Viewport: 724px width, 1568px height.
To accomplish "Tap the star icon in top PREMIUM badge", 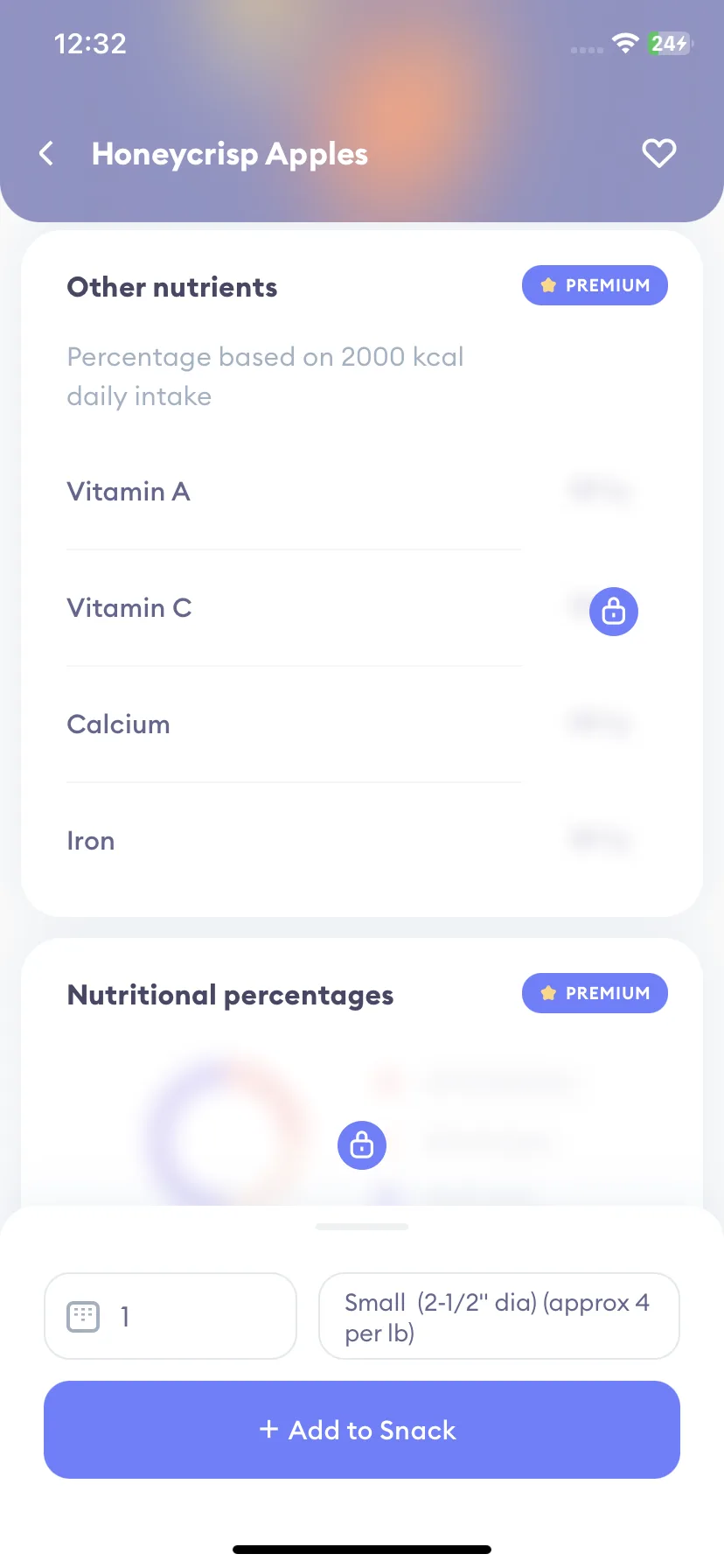I will (548, 285).
